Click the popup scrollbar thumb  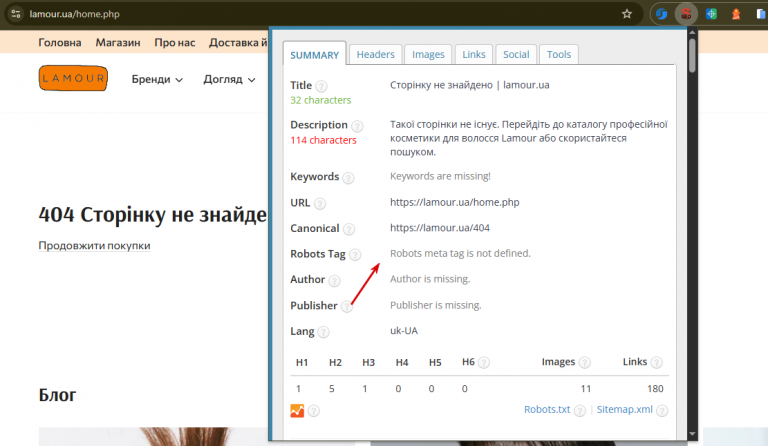coord(692,55)
